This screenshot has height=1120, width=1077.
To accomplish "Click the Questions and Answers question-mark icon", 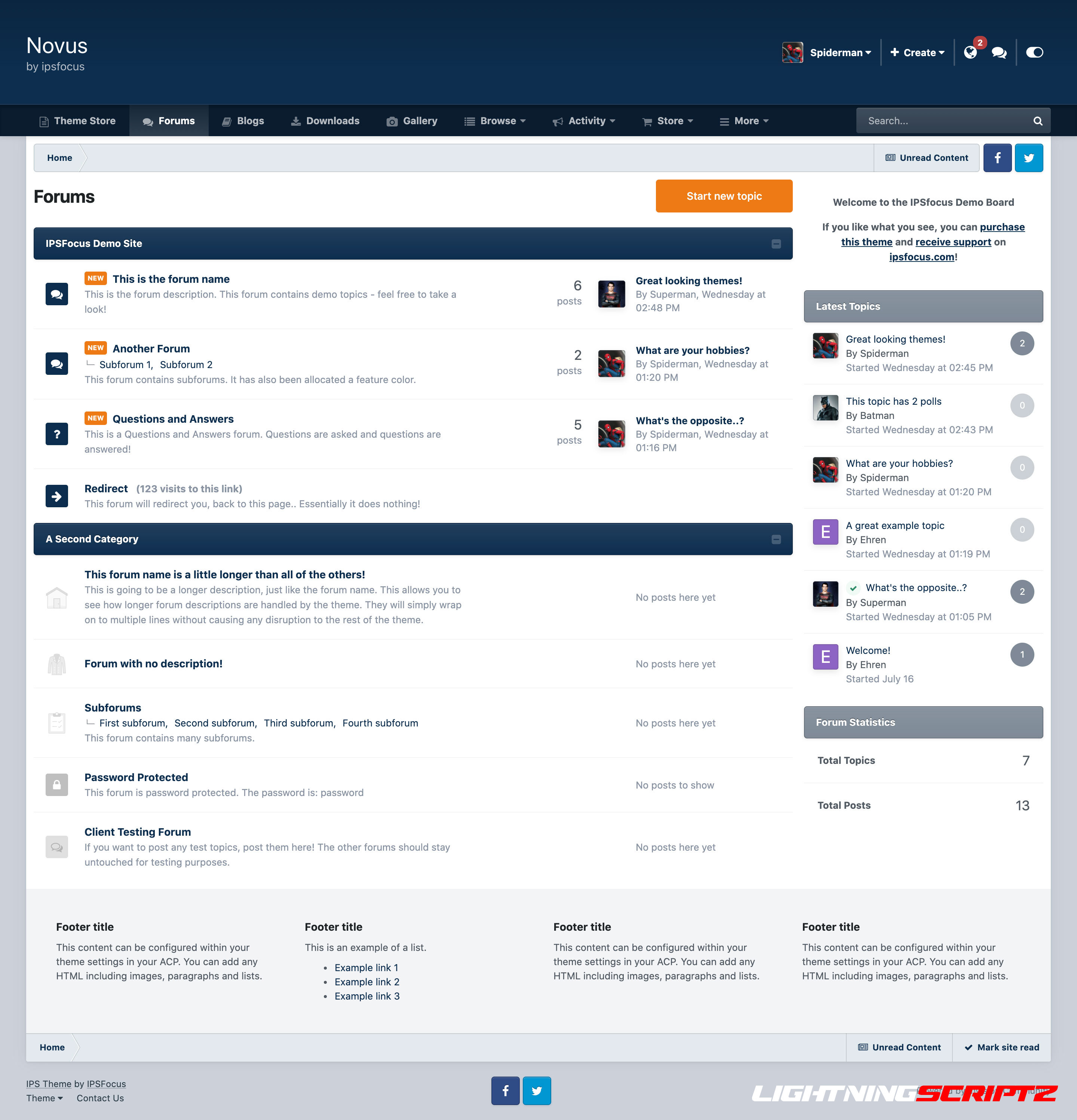I will coord(56,434).
